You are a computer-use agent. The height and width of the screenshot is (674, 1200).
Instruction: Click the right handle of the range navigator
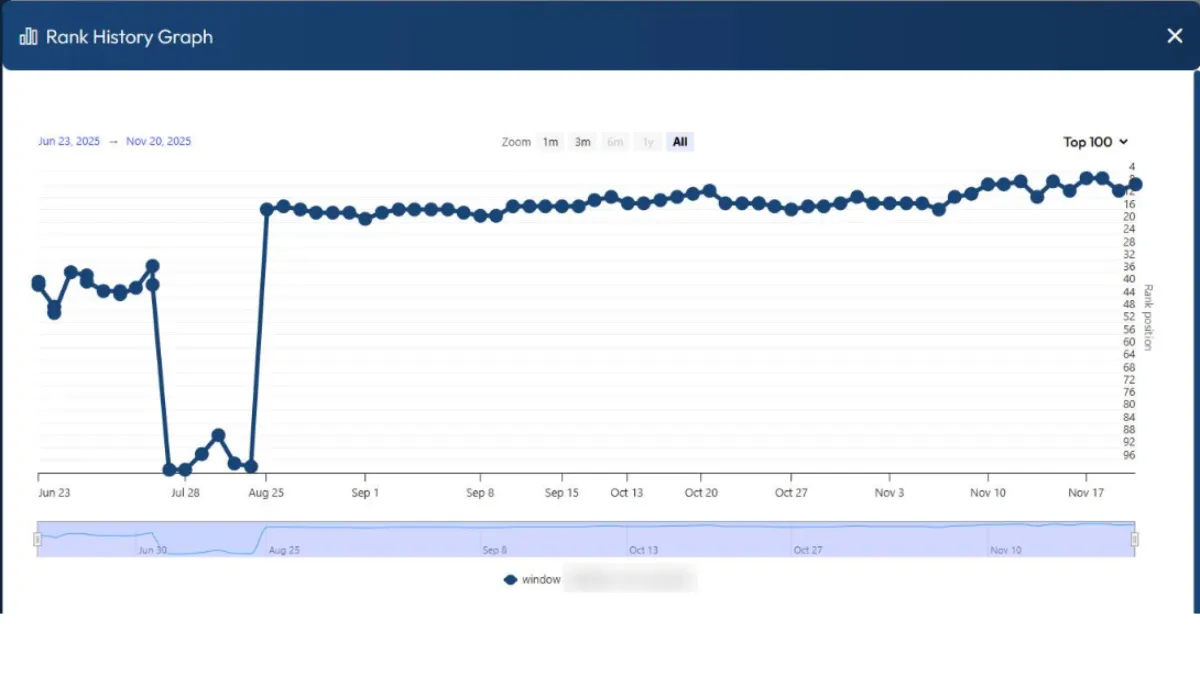tap(1136, 537)
